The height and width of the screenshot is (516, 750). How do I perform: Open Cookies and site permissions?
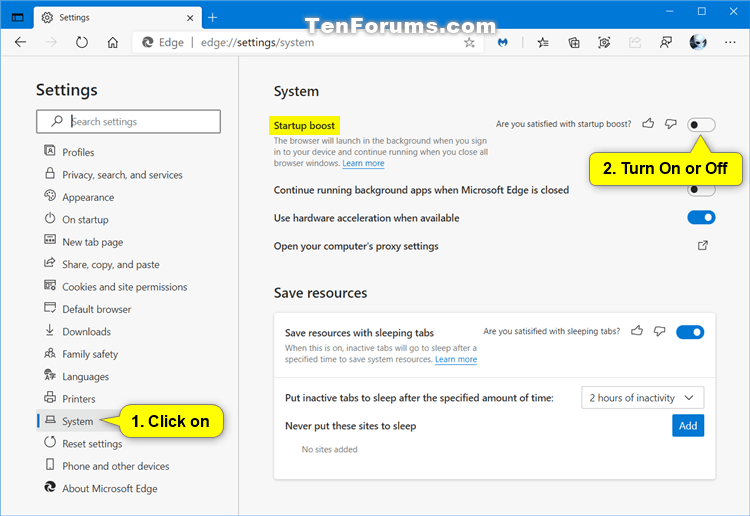(124, 287)
